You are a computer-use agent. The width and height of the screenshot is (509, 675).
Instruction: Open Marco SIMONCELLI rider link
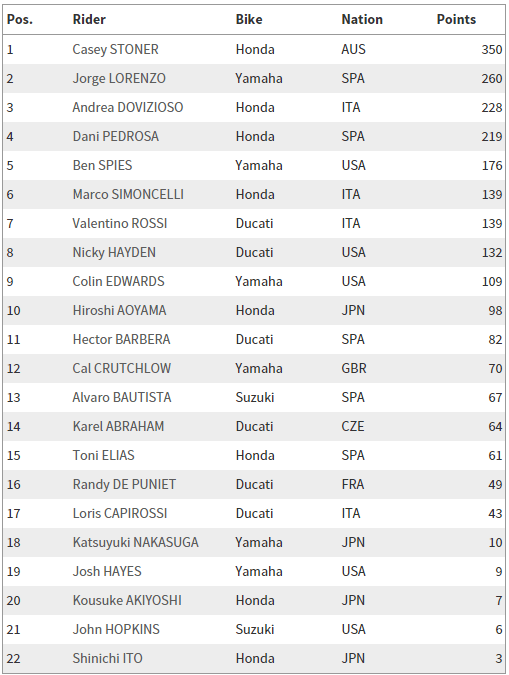pyautogui.click(x=128, y=195)
